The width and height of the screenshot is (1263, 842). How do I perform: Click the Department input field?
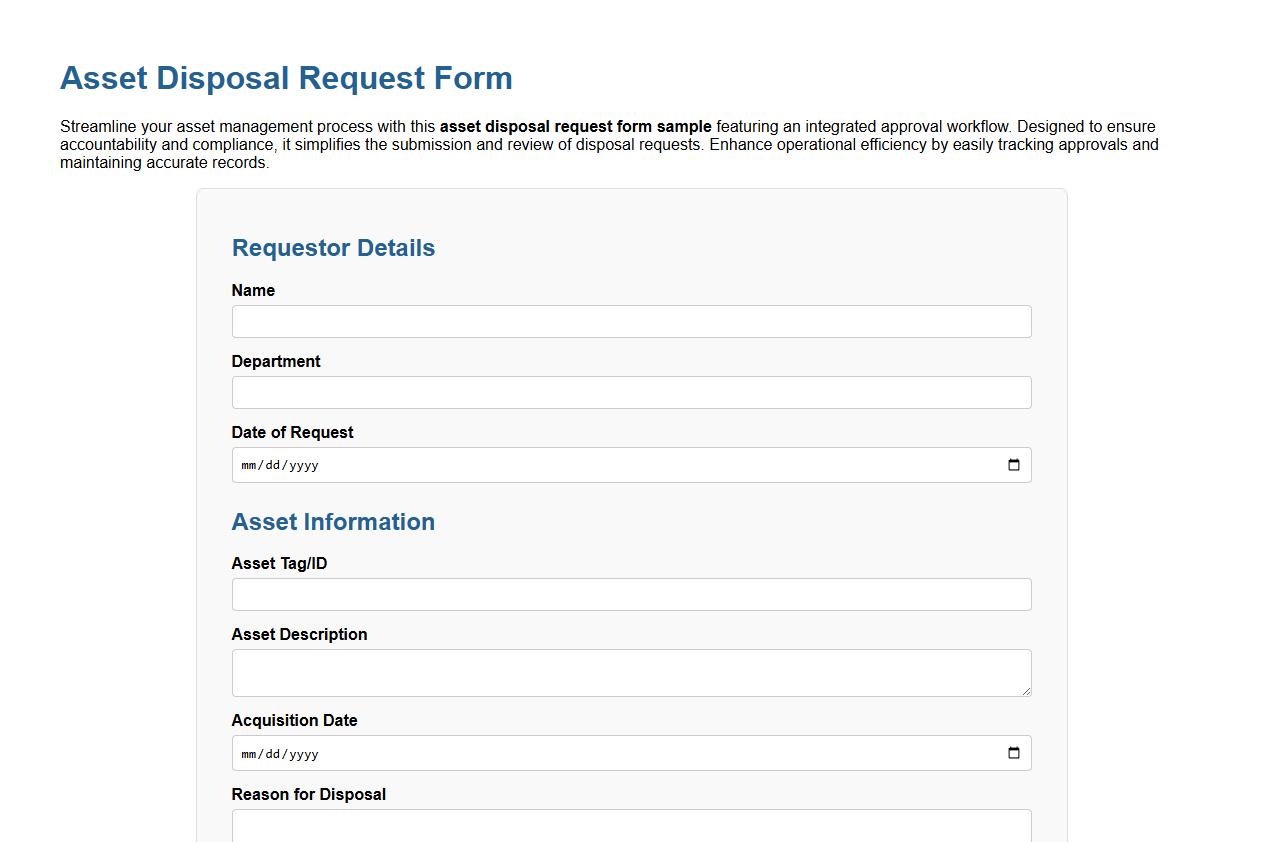[631, 392]
